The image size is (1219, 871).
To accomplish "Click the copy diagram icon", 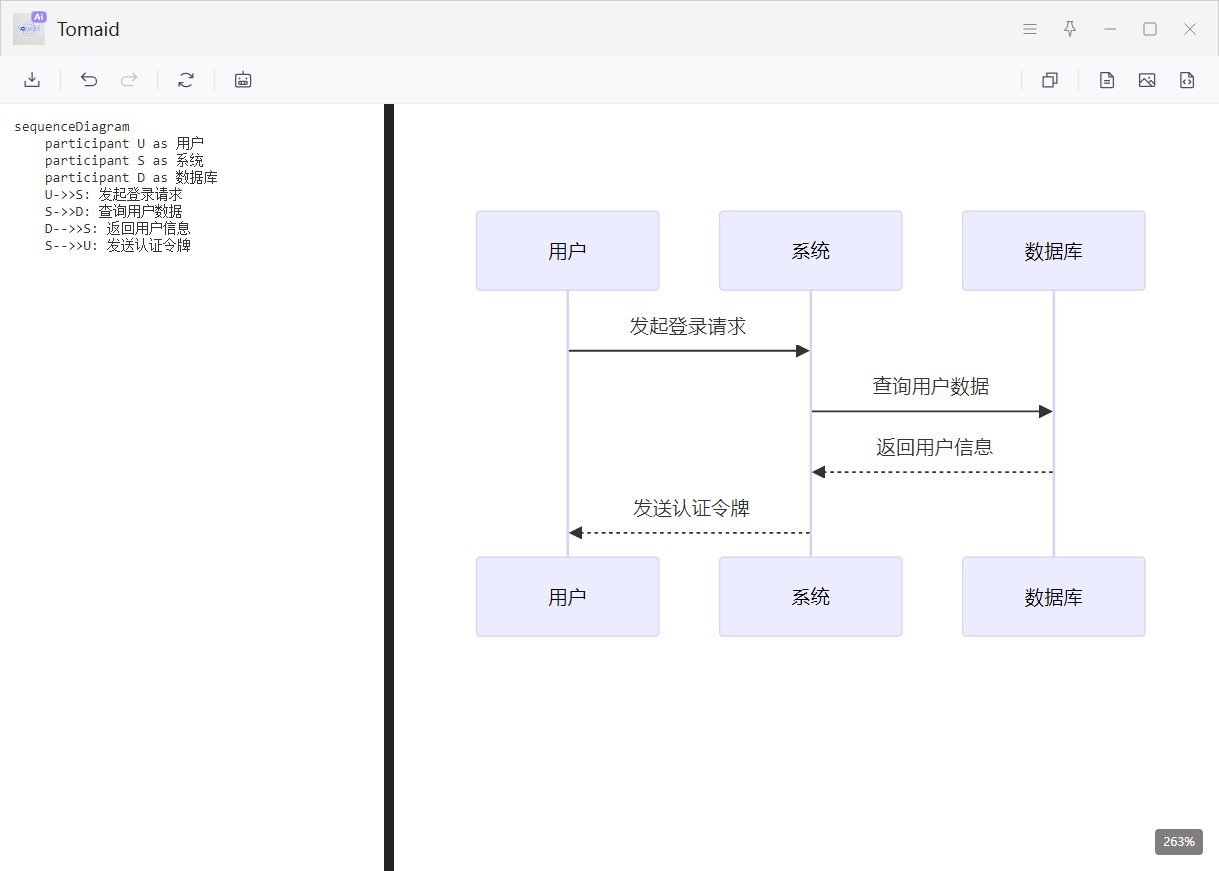I will coord(1050,80).
